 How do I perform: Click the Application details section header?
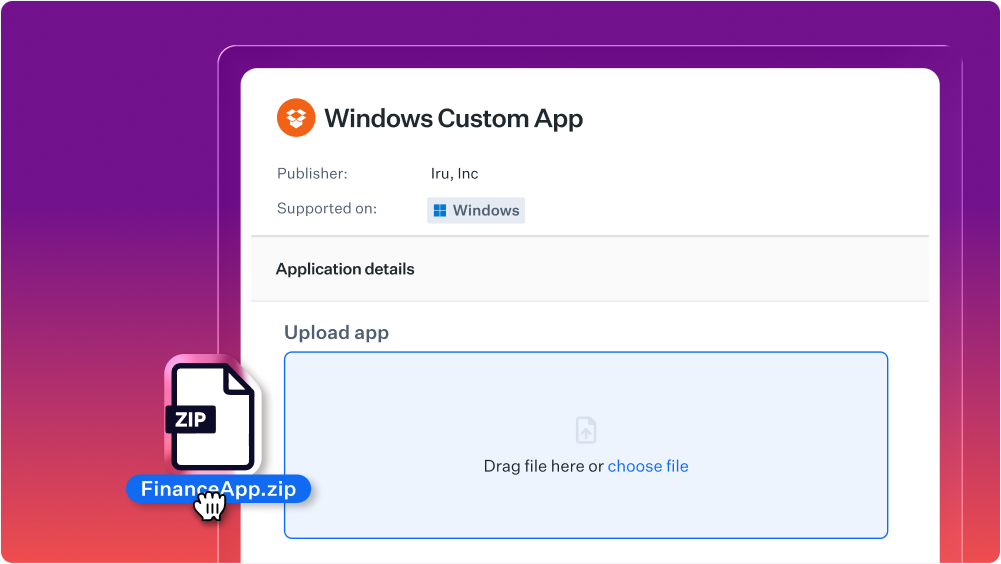tap(590, 269)
